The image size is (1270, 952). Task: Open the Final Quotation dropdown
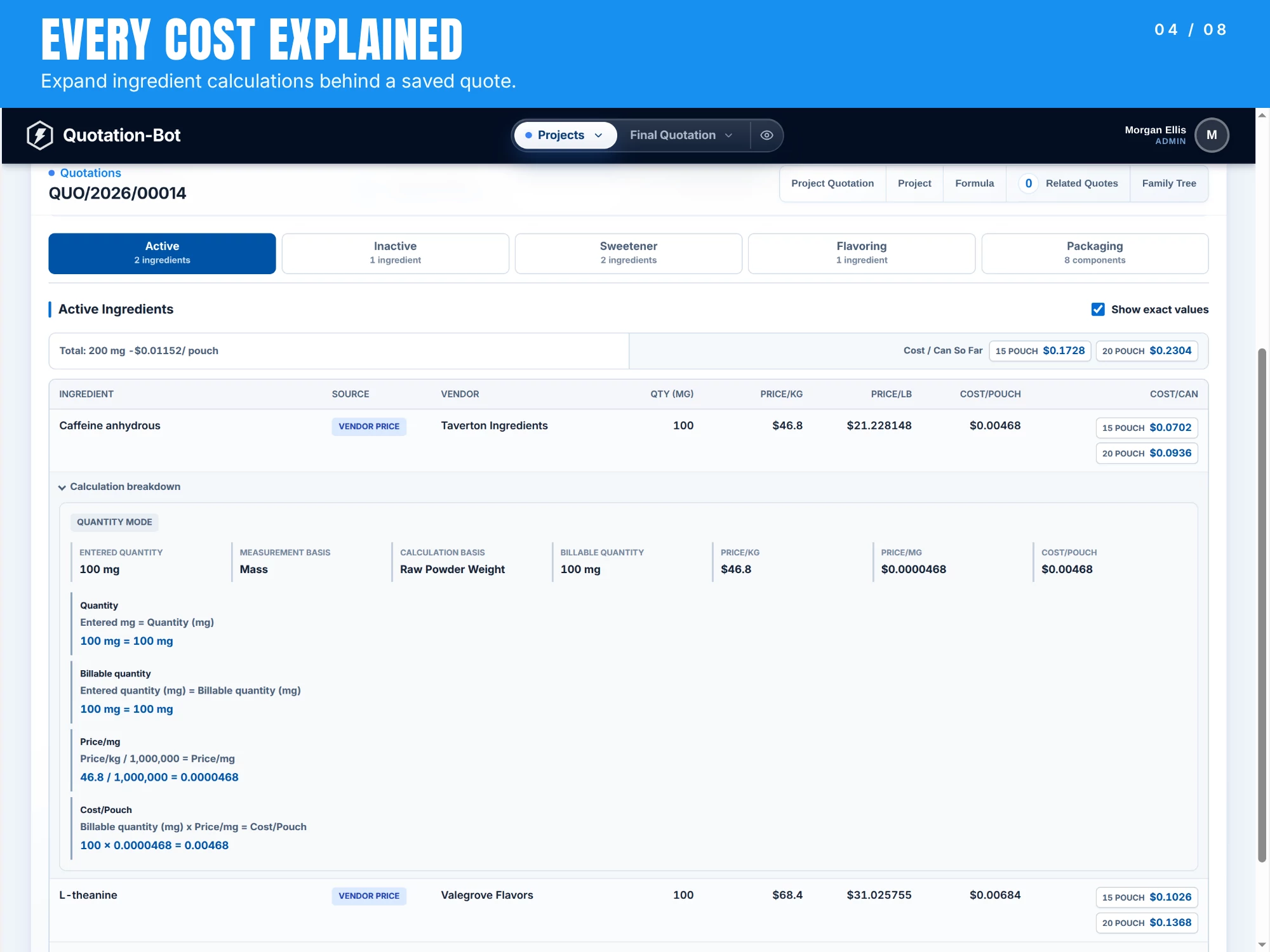(x=681, y=135)
